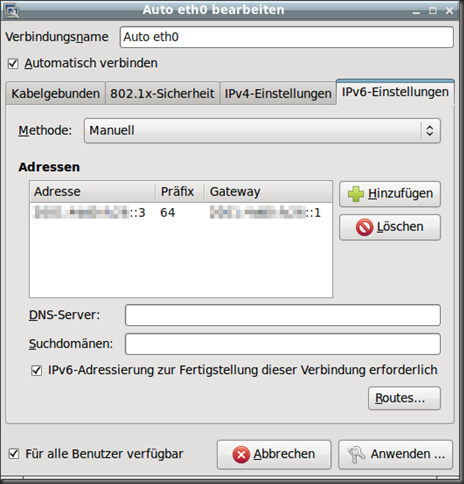Maximize the Auto eth0 bearbeiten window

tap(433, 11)
